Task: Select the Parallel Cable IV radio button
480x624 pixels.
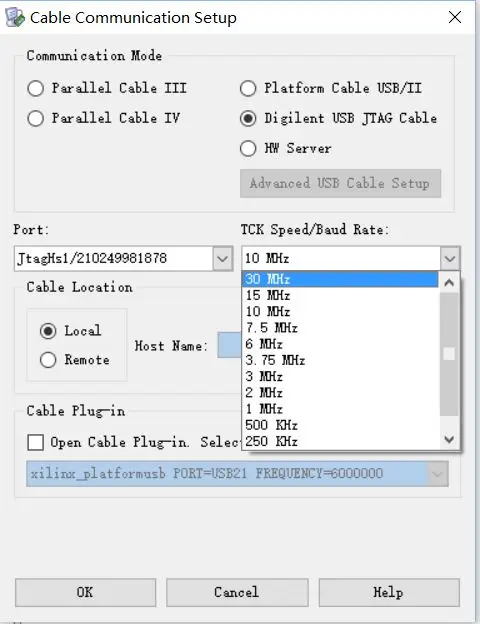Action: coord(35,118)
